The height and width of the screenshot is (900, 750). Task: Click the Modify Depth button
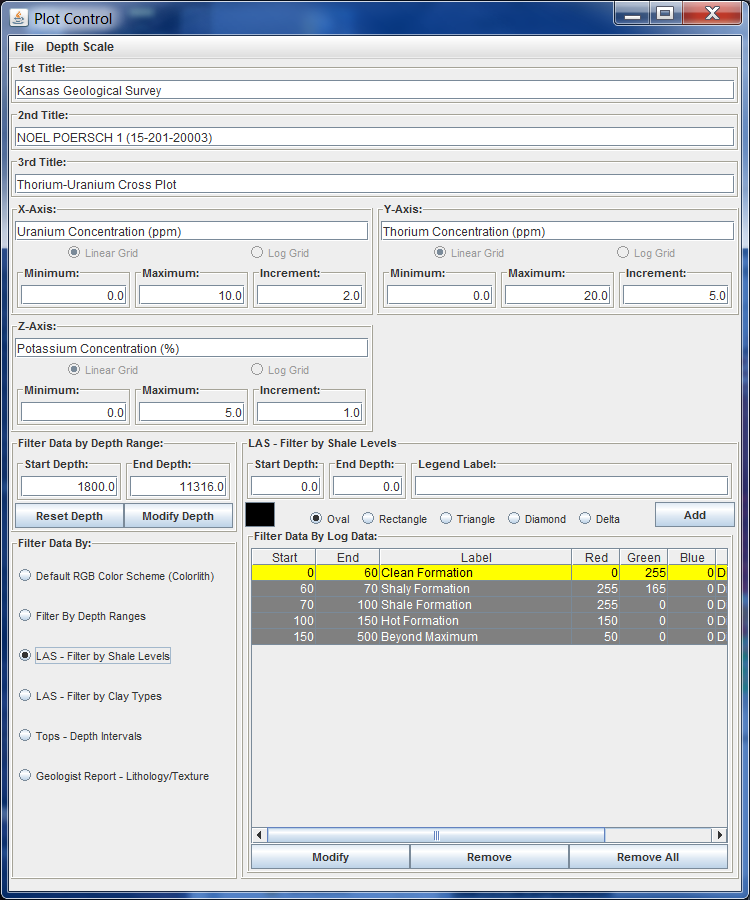[178, 515]
